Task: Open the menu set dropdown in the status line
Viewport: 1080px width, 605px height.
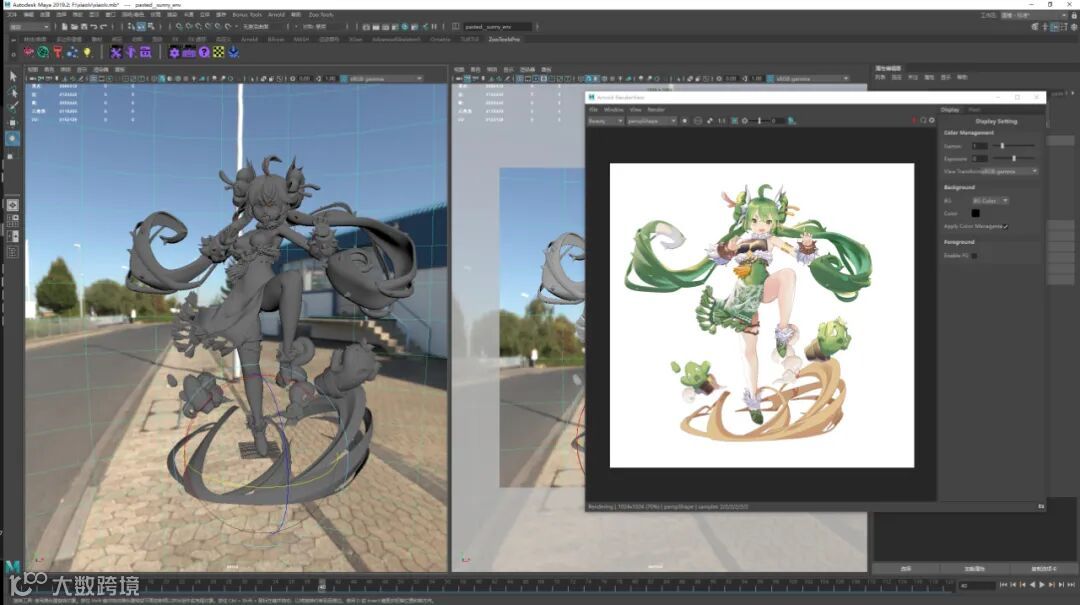Action: [29, 27]
